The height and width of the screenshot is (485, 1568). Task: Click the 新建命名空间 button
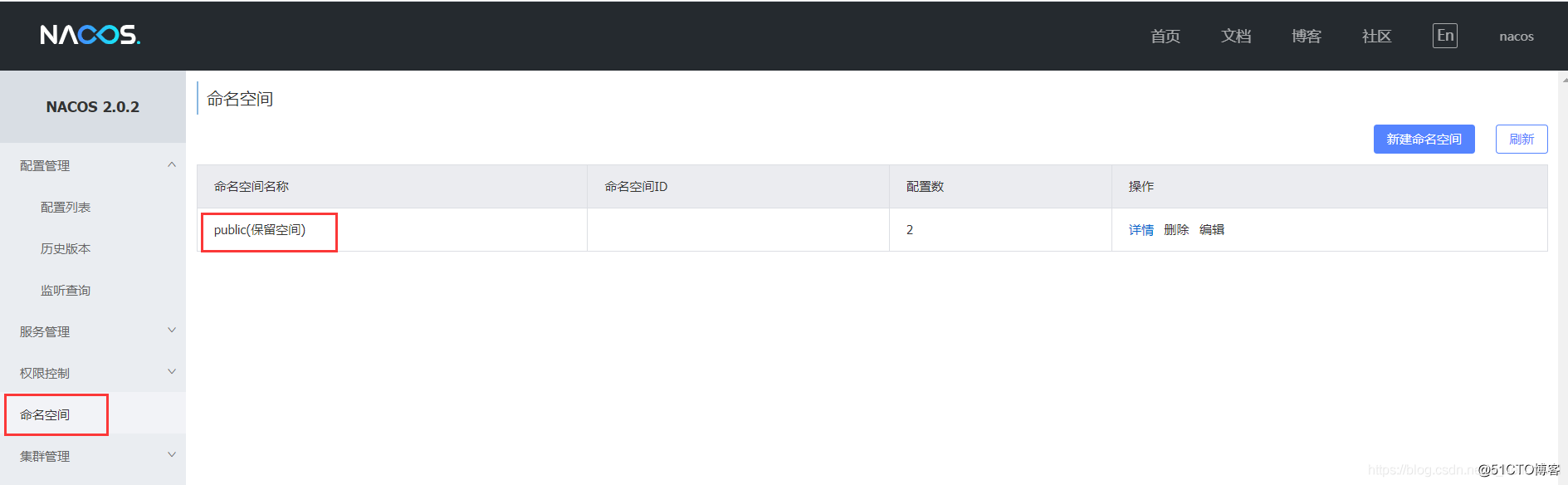(1424, 140)
